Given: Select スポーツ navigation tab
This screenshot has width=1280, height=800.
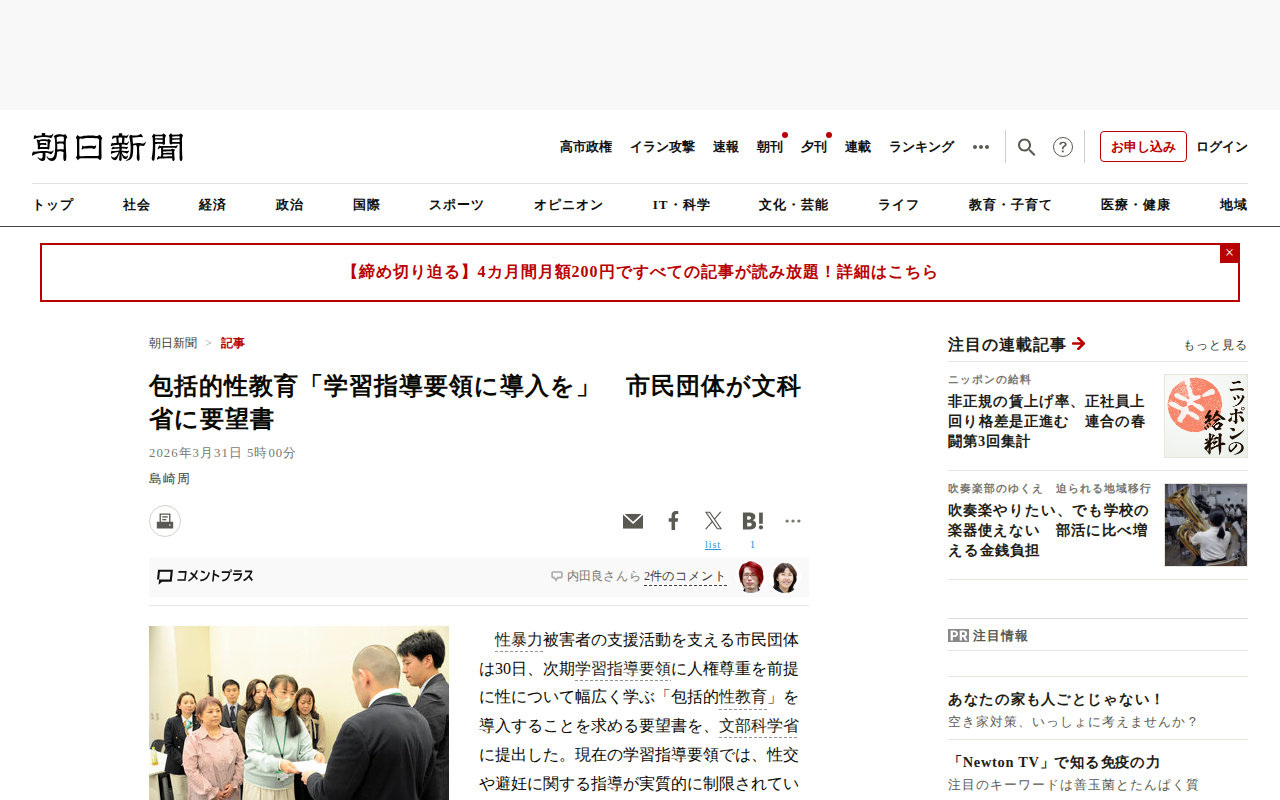Looking at the screenshot, I should (x=457, y=205).
